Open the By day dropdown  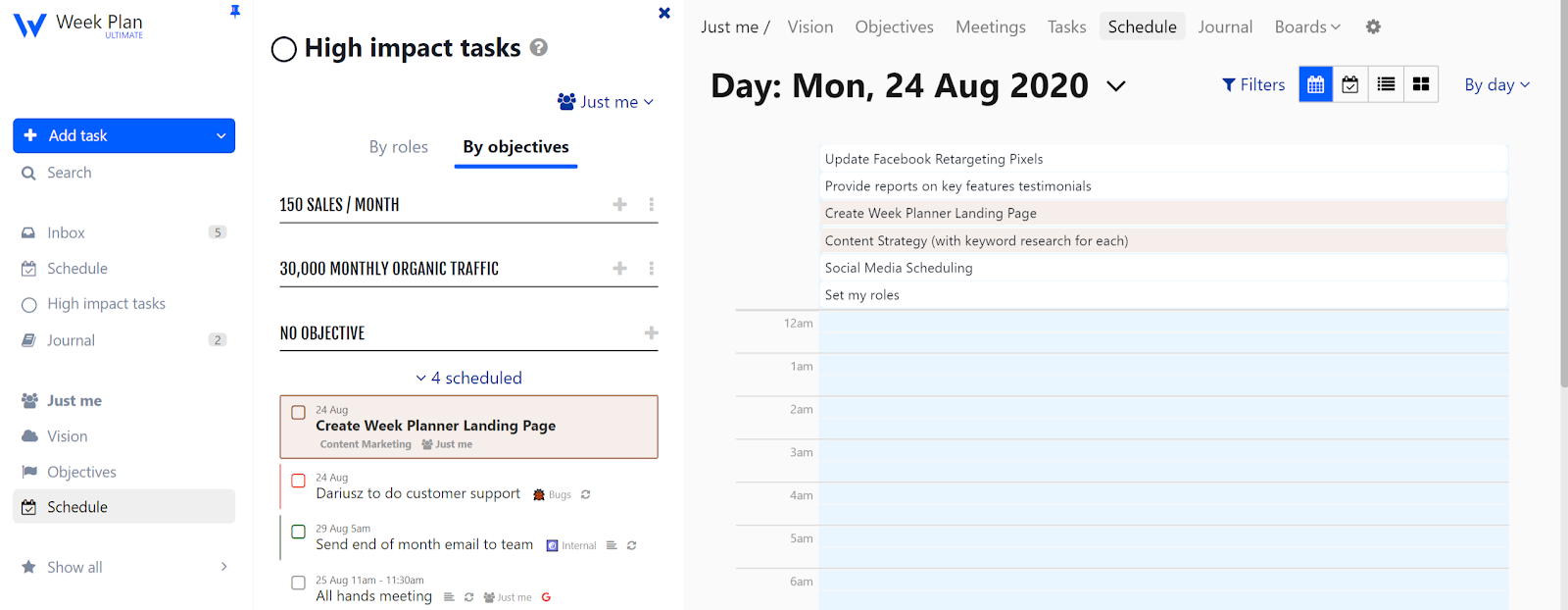pos(1496,84)
